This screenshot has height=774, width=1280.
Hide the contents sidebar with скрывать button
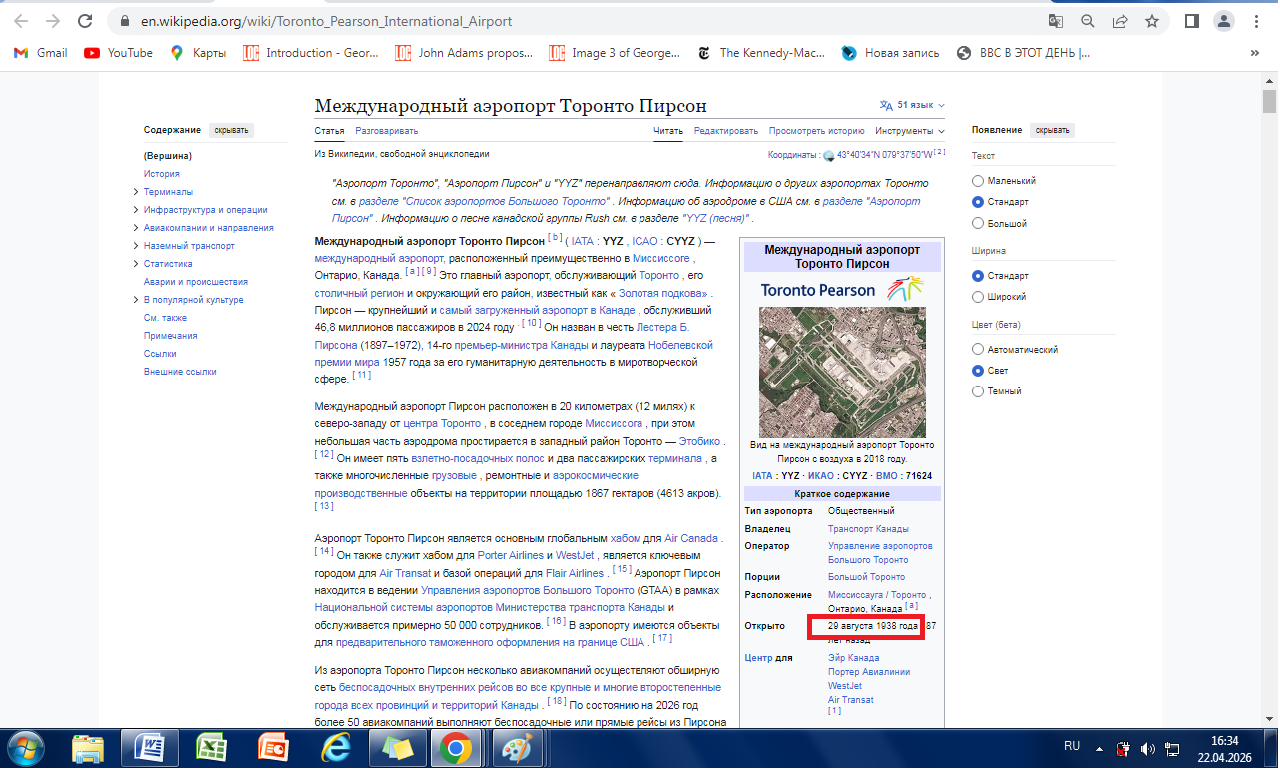pos(231,130)
